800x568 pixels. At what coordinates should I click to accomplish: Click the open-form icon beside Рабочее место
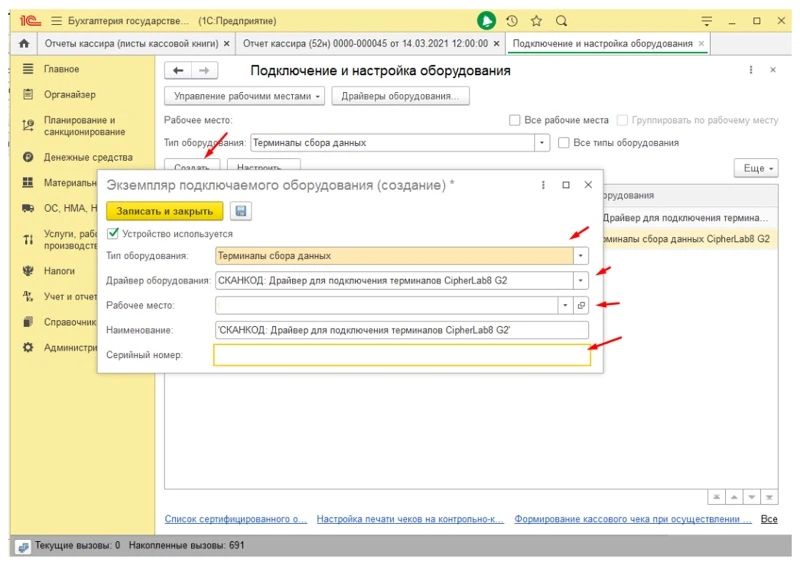[581, 304]
